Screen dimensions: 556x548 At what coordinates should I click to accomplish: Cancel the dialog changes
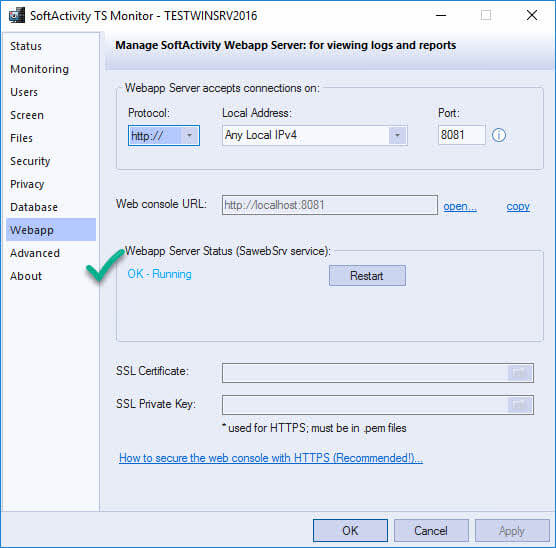click(x=431, y=531)
